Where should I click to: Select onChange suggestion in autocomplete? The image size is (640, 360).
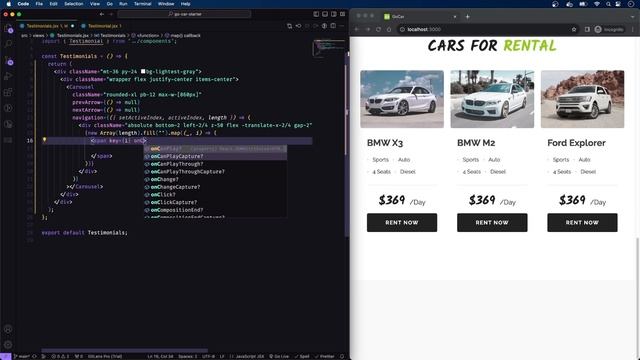(x=215, y=179)
